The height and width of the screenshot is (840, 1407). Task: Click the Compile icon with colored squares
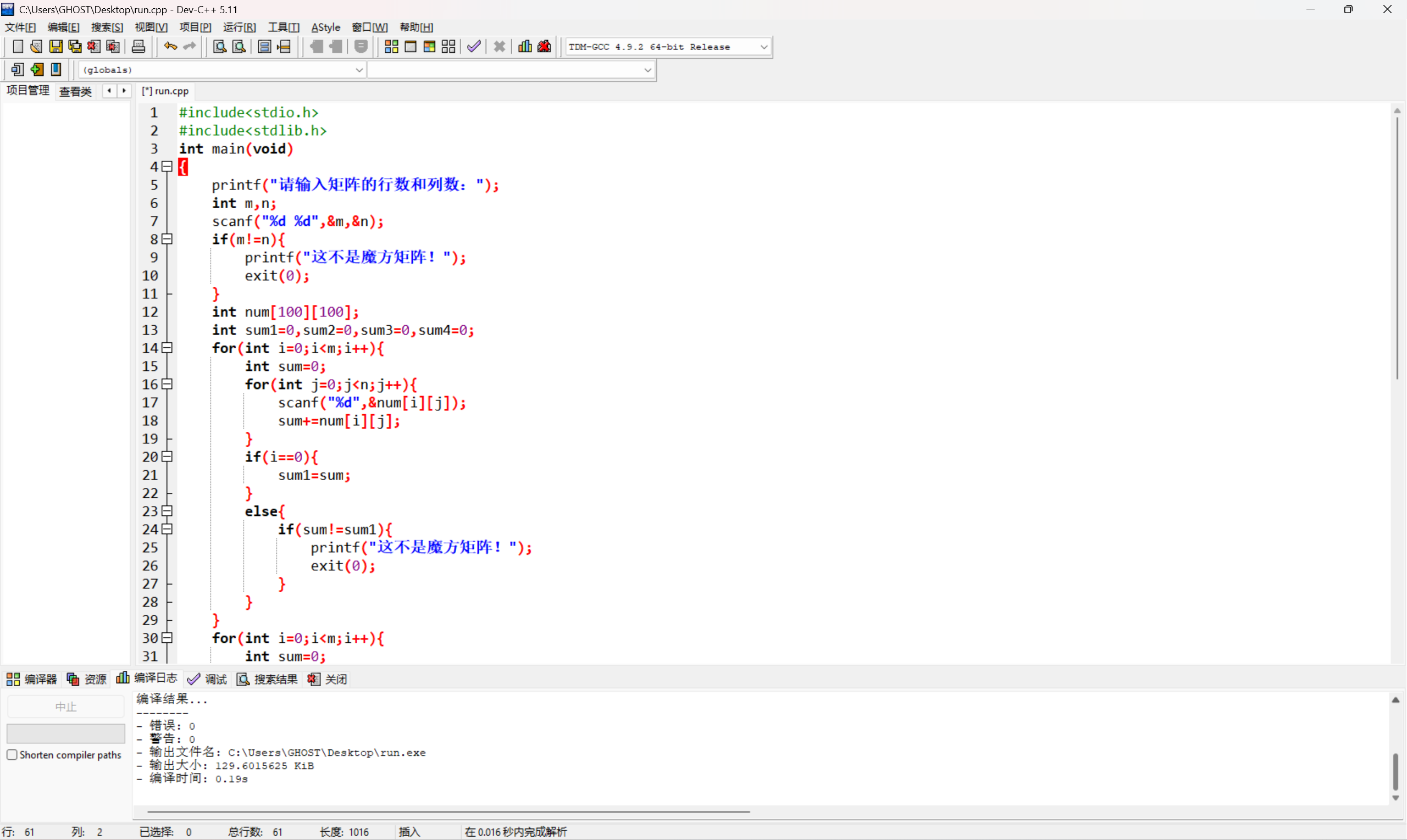[391, 47]
